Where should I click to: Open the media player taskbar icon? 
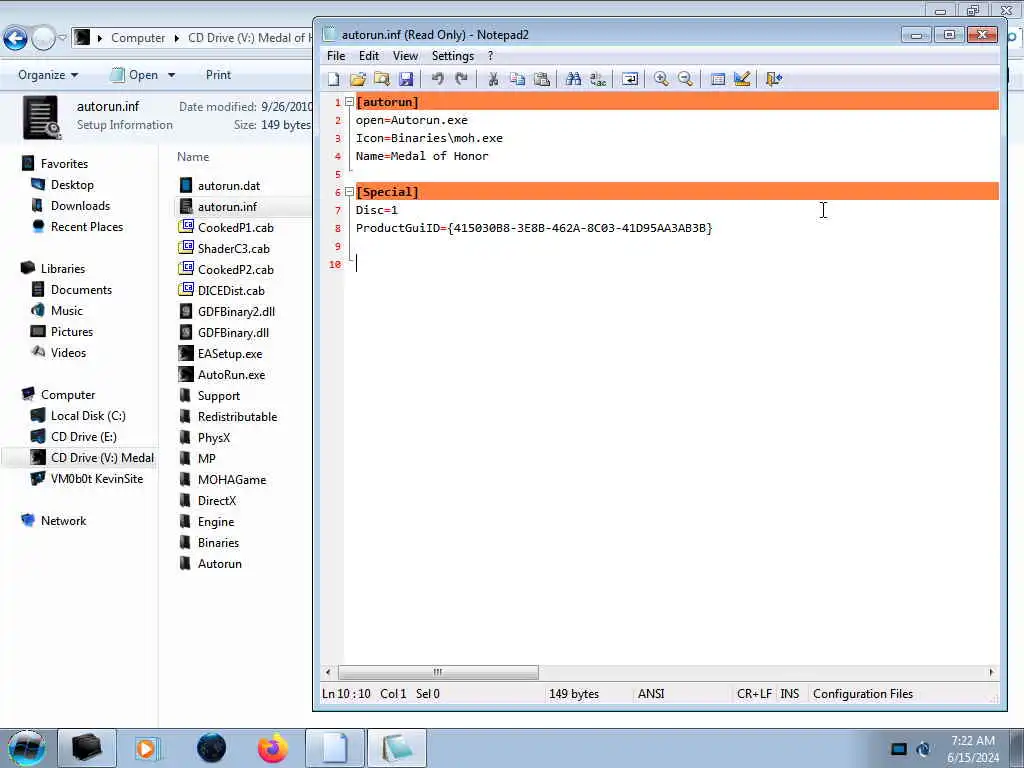[x=146, y=748]
